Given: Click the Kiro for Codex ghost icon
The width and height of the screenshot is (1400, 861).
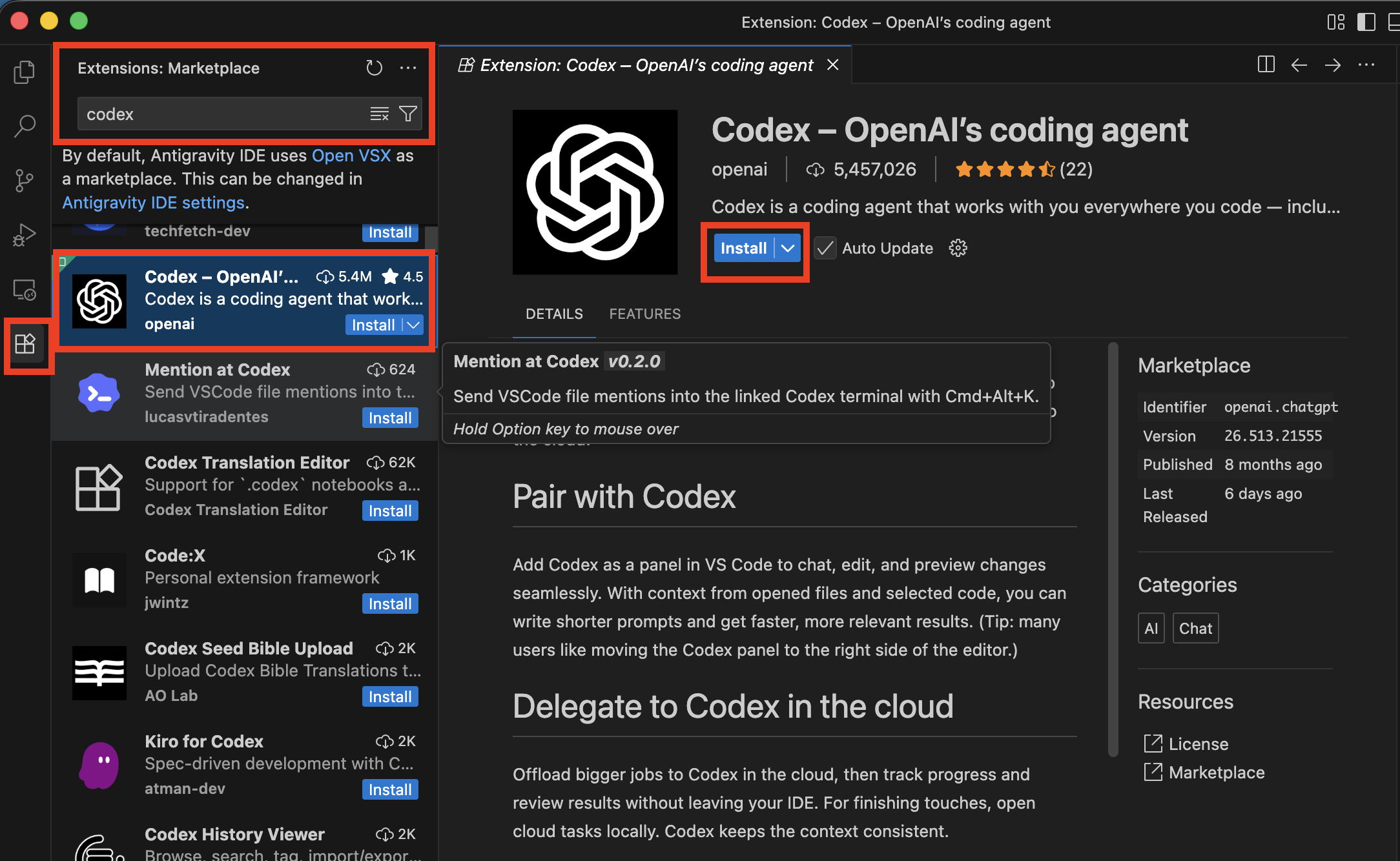Looking at the screenshot, I should click(99, 765).
